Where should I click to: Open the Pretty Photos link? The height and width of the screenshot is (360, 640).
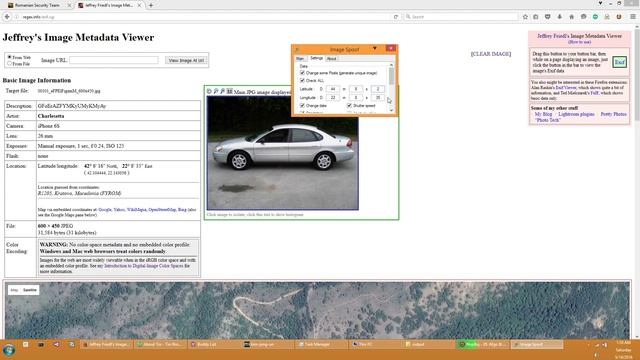[x=613, y=114]
